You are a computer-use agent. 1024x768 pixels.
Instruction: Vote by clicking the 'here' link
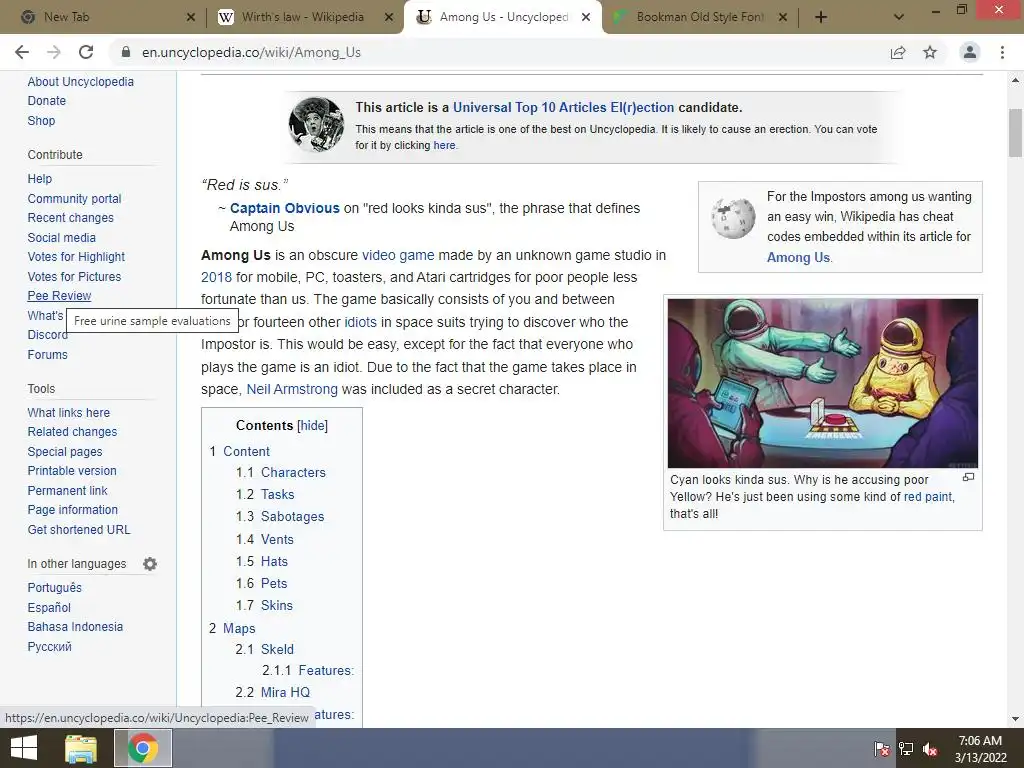(444, 145)
